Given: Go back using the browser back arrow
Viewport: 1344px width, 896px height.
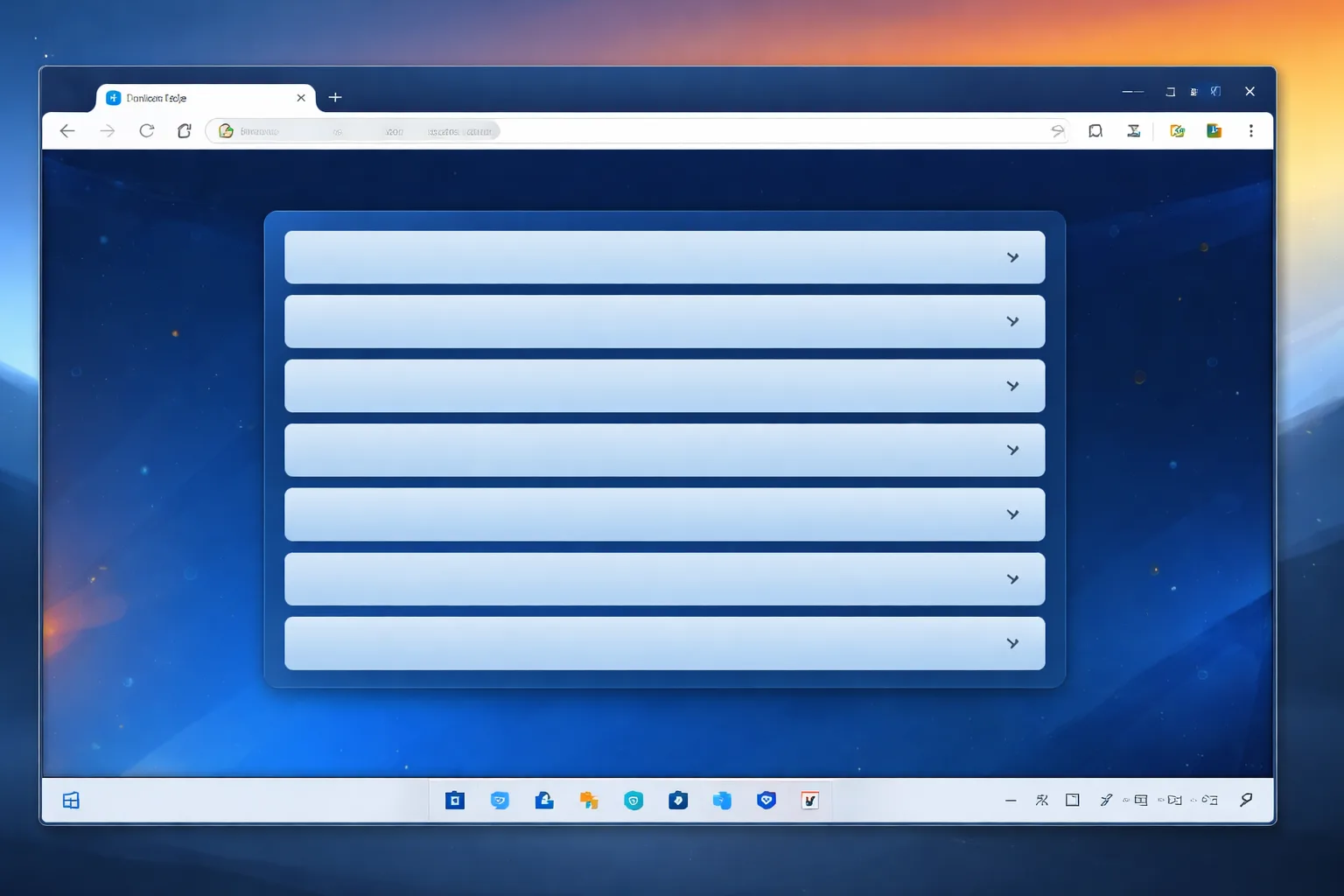Looking at the screenshot, I should (x=67, y=131).
